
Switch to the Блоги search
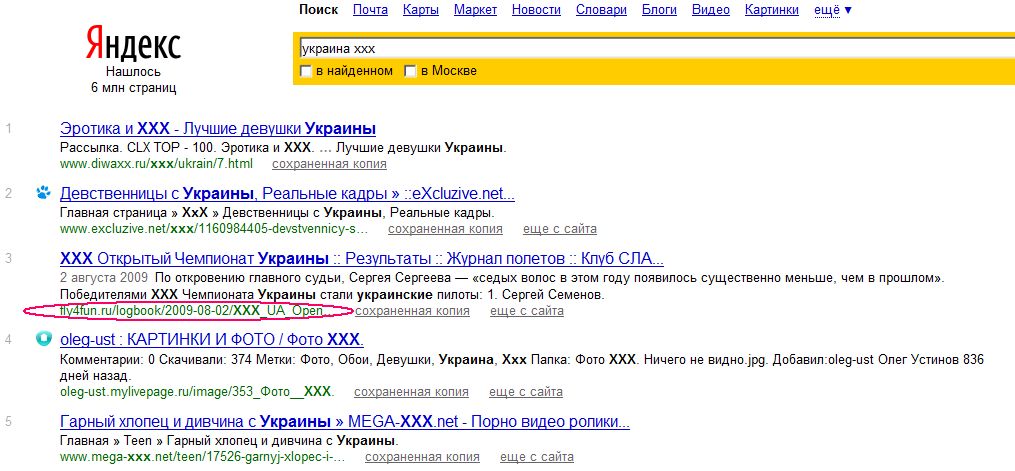(659, 10)
